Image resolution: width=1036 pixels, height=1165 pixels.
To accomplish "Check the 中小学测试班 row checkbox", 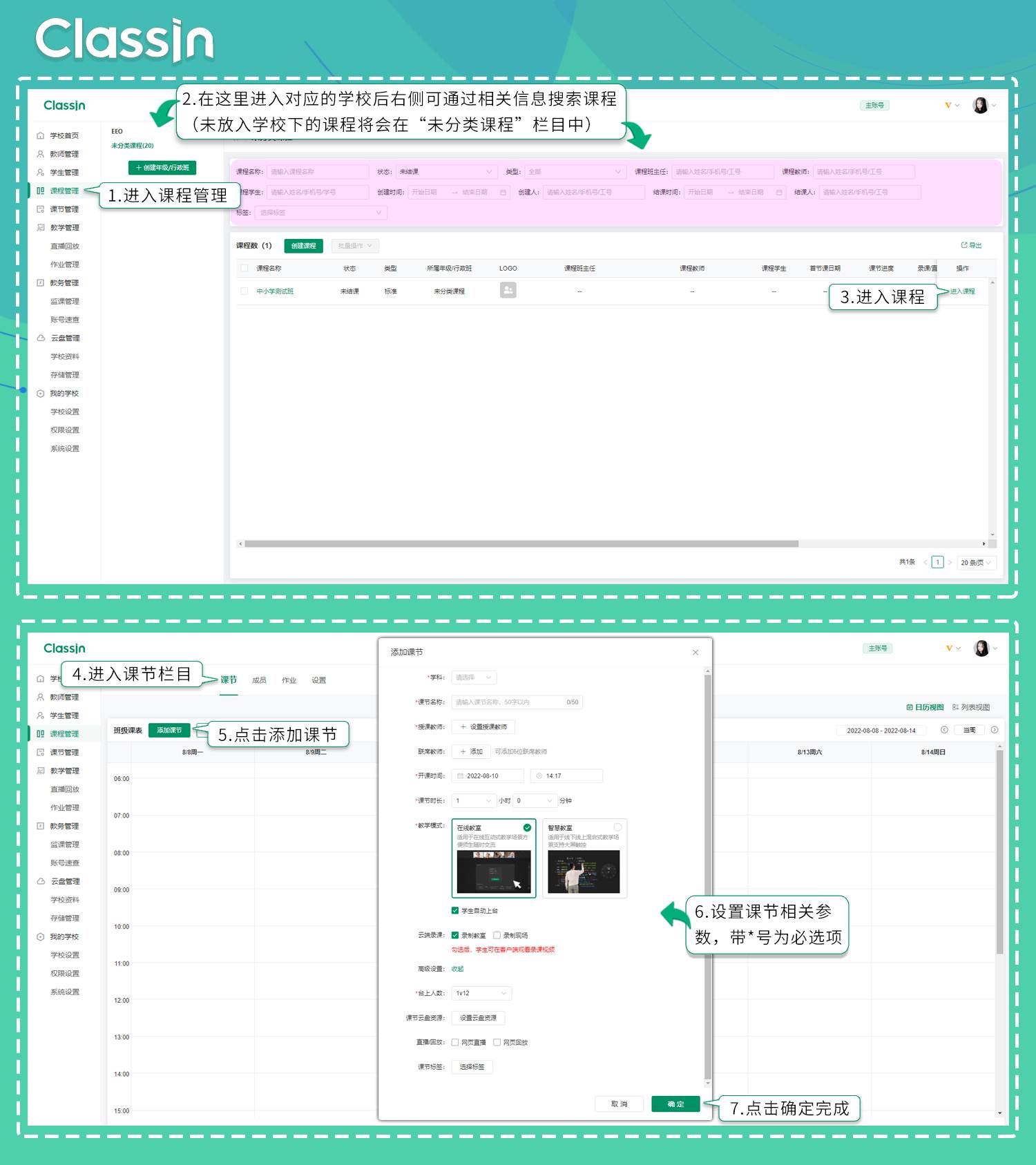I will 244,291.
